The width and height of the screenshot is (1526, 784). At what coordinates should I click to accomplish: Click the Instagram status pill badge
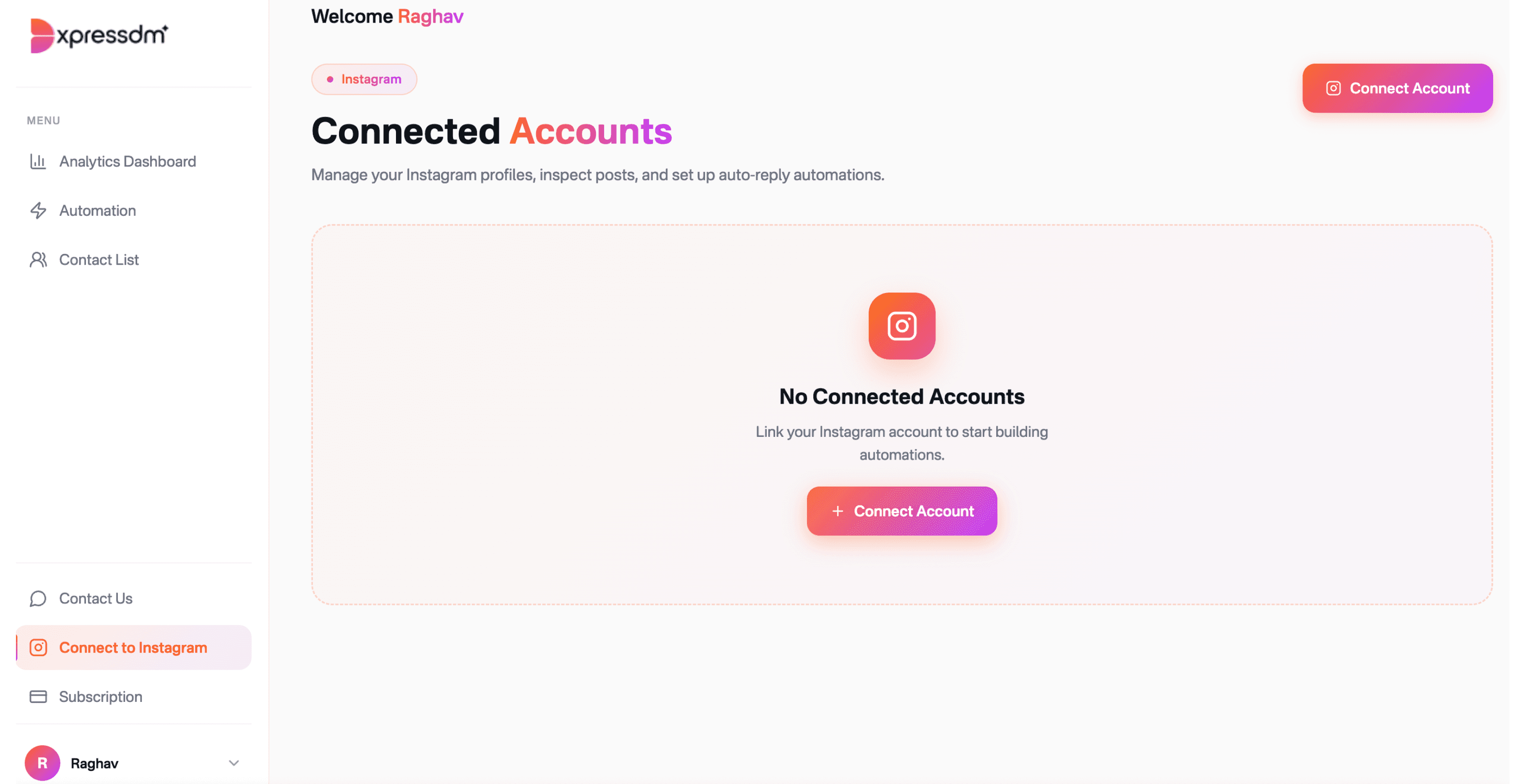coord(364,79)
